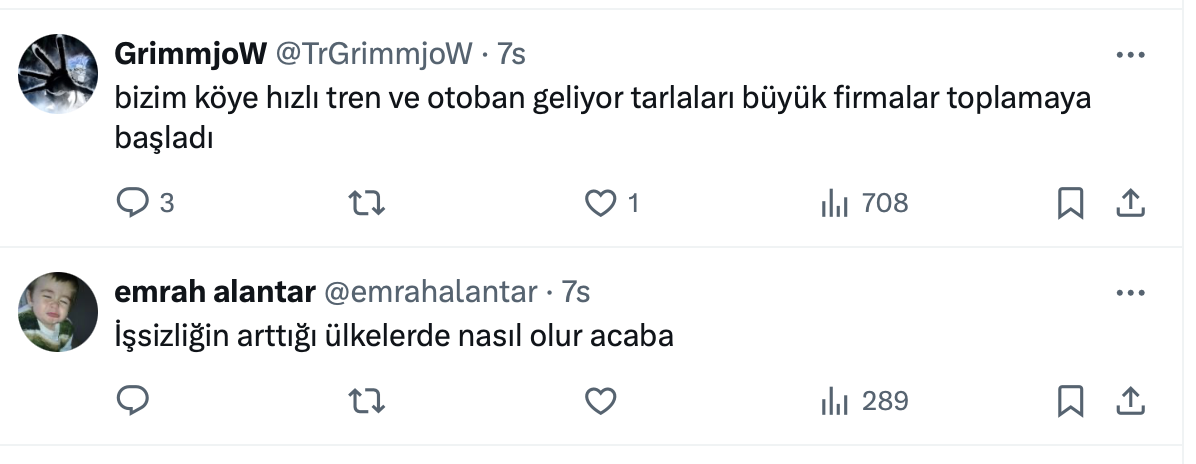Open more options for GrimmjoW's tweet
The height and width of the screenshot is (464, 1196).
click(1129, 54)
